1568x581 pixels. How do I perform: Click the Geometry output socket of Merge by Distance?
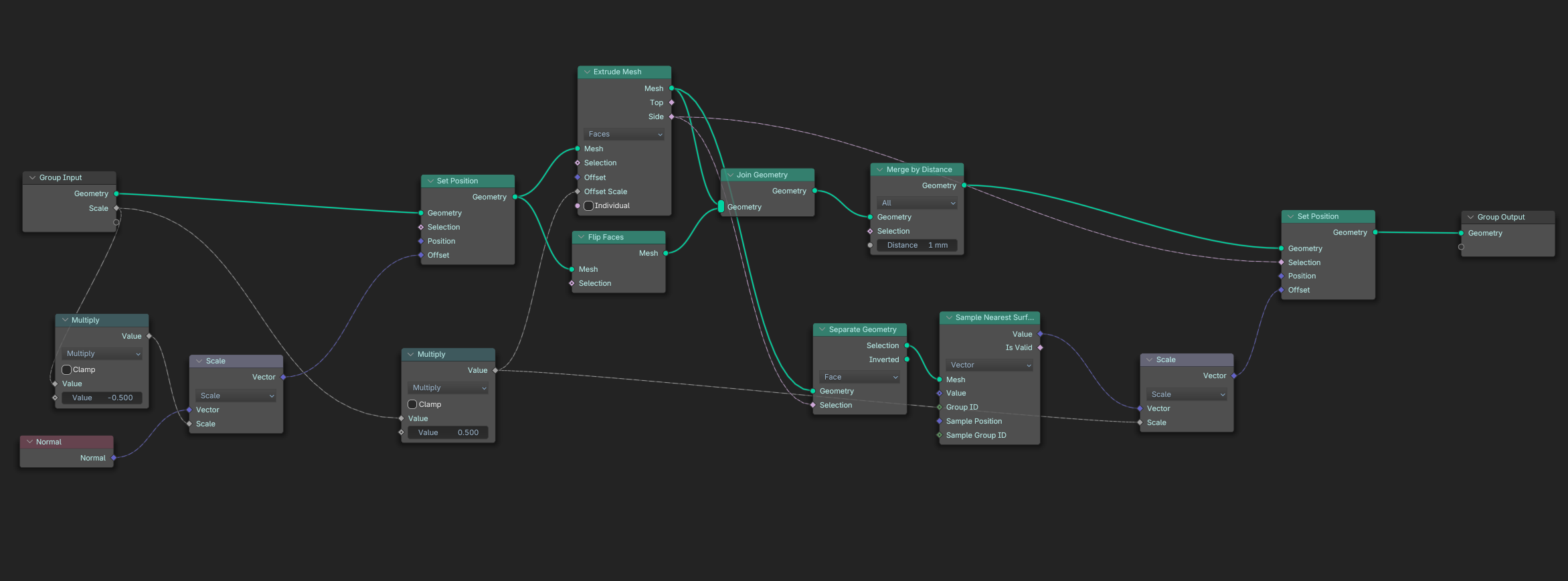click(964, 186)
